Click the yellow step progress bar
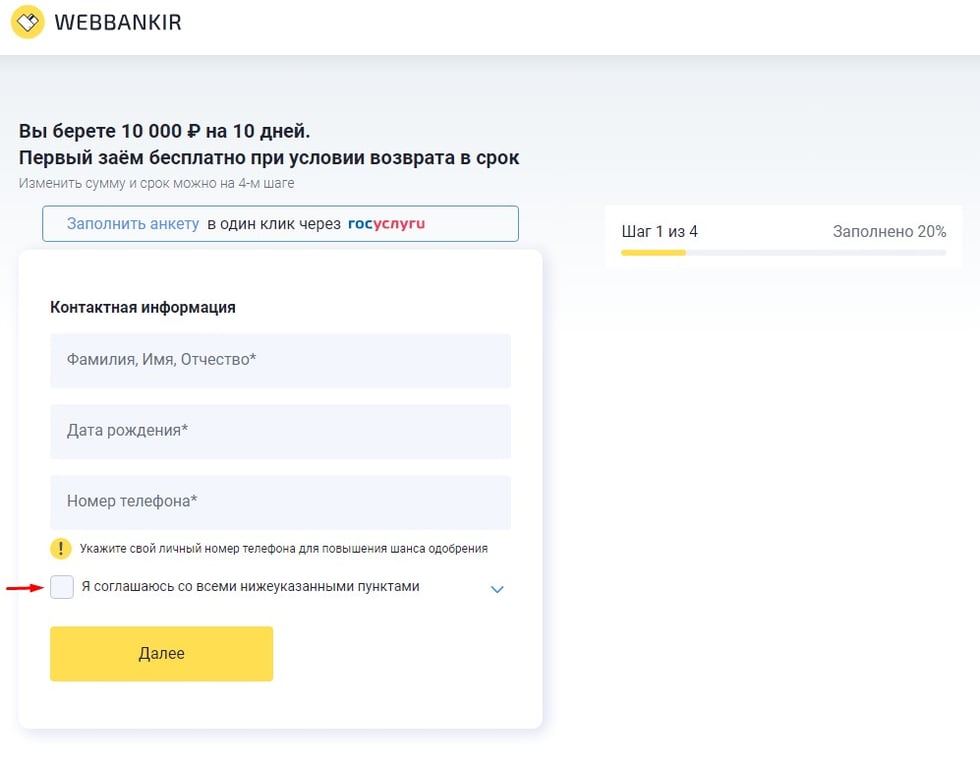Screen dimensions: 980x768 (x=653, y=253)
